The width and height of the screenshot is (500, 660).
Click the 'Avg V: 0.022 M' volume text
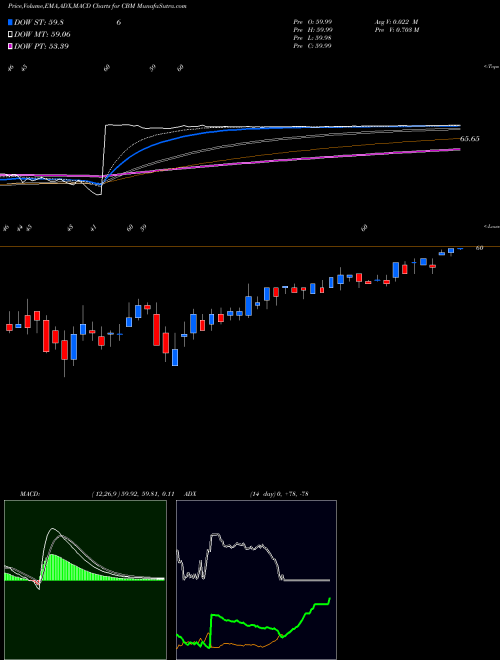[396, 21]
